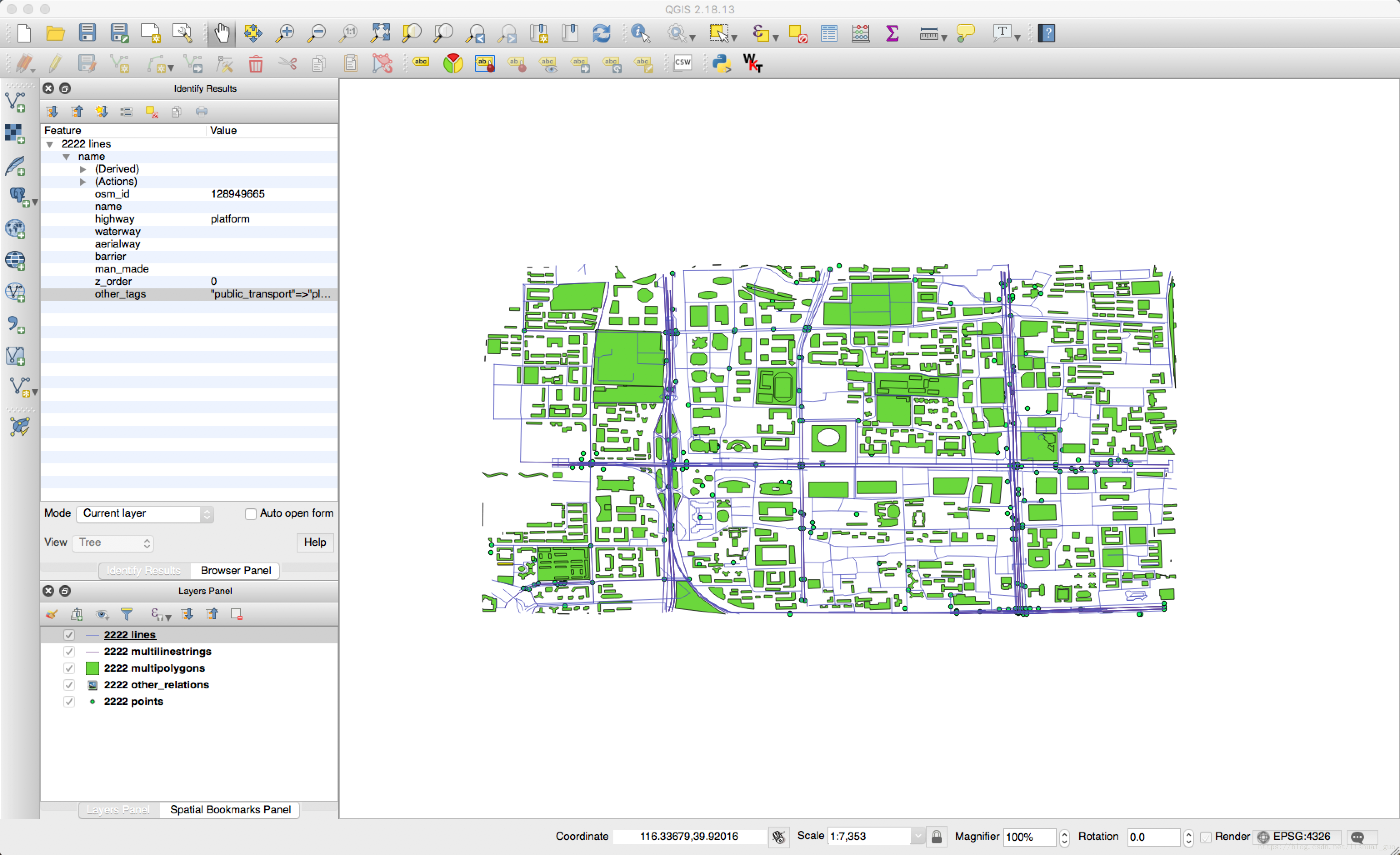
Task: Toggle visibility of 2222 multipolygons layer
Action: tap(69, 668)
